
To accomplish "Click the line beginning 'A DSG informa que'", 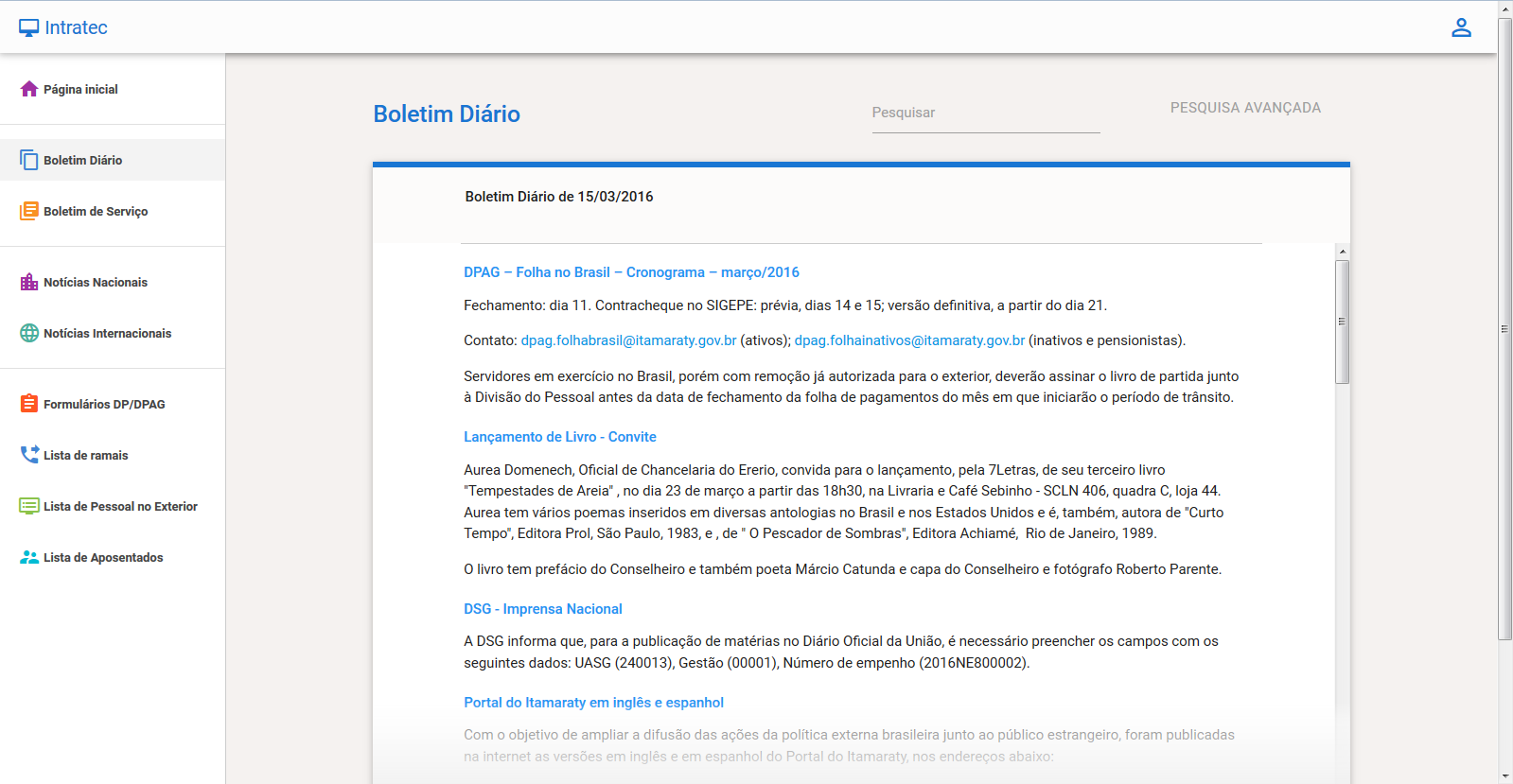I will pos(841,641).
